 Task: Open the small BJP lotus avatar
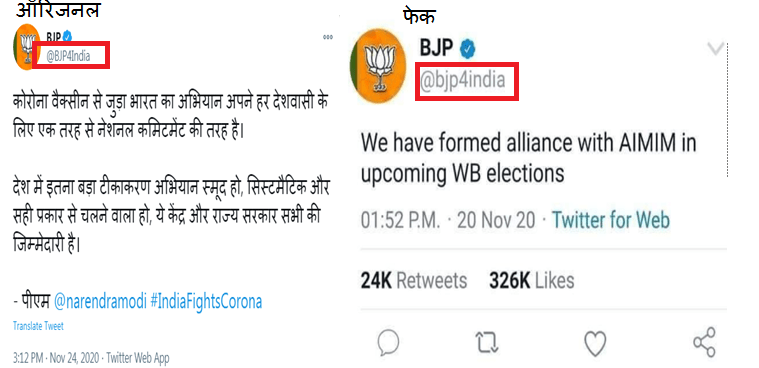pyautogui.click(x=27, y=47)
